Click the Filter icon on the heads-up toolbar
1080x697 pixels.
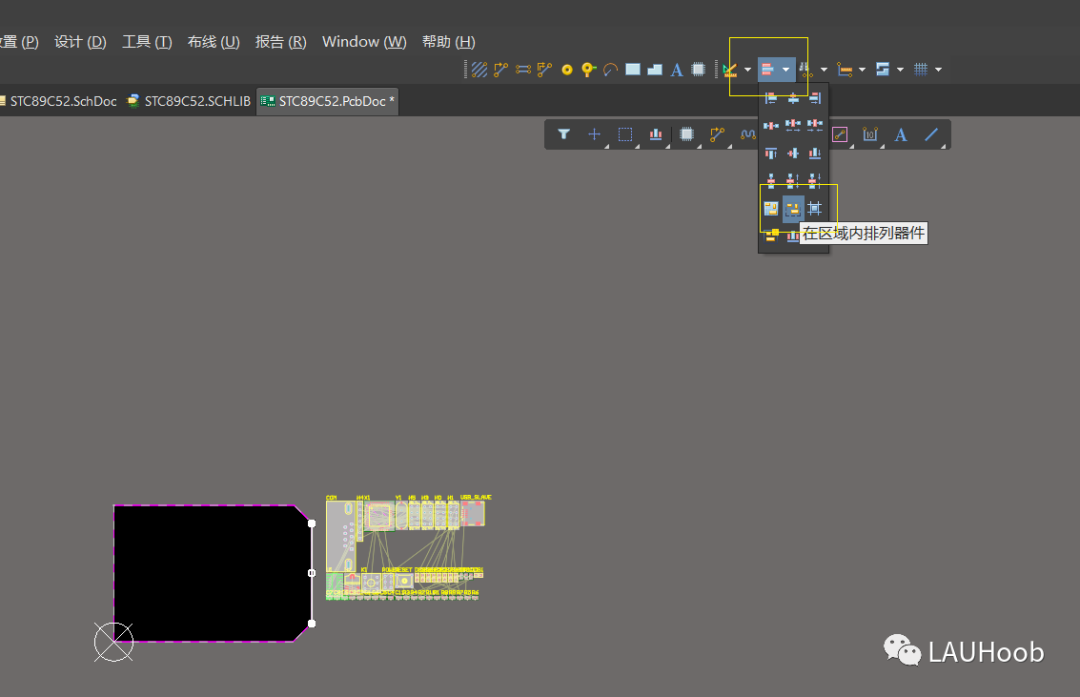564,134
